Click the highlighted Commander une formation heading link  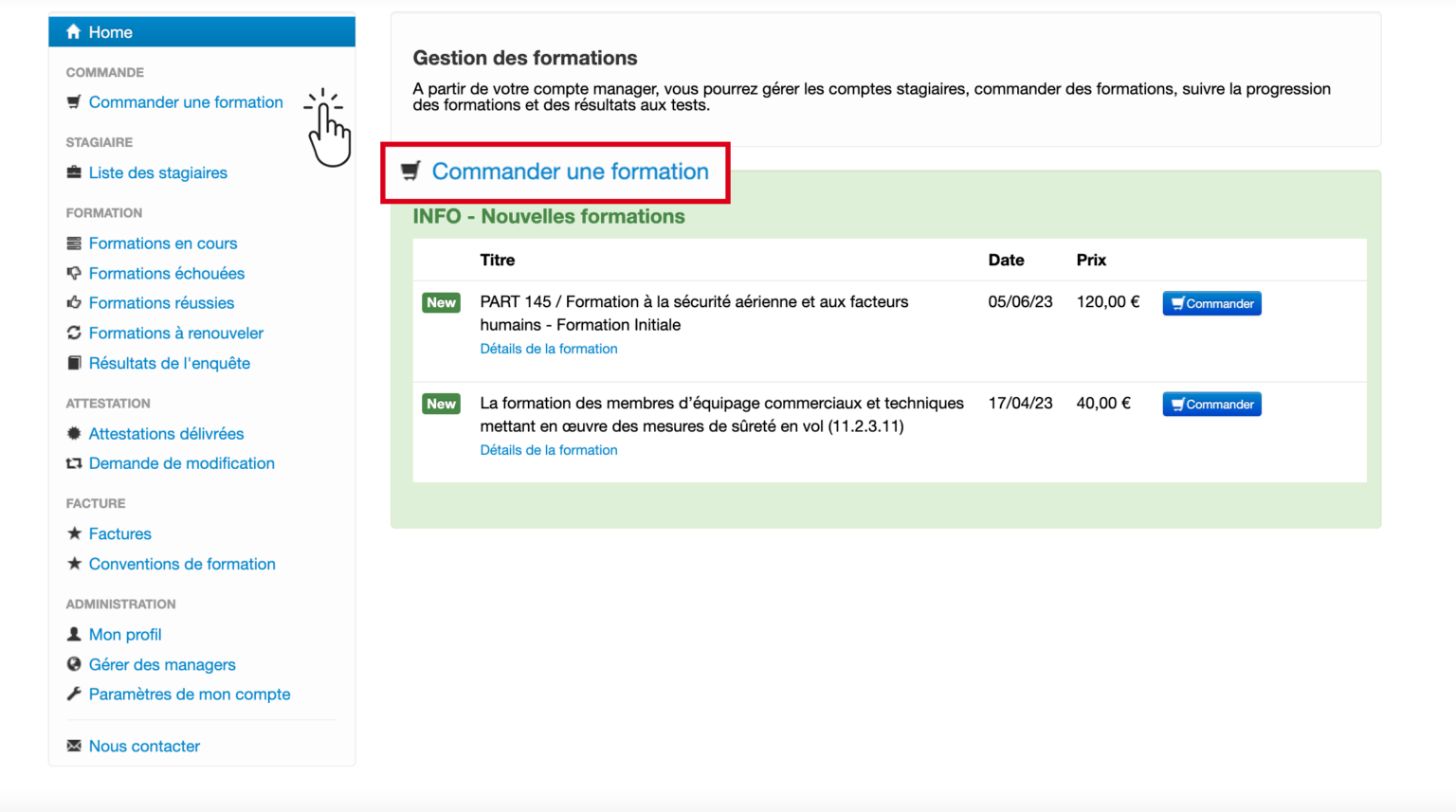[x=570, y=171]
